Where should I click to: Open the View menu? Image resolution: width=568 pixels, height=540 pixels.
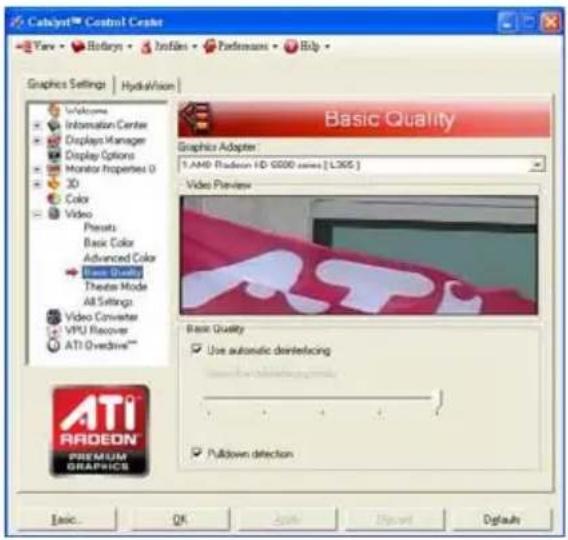point(40,46)
